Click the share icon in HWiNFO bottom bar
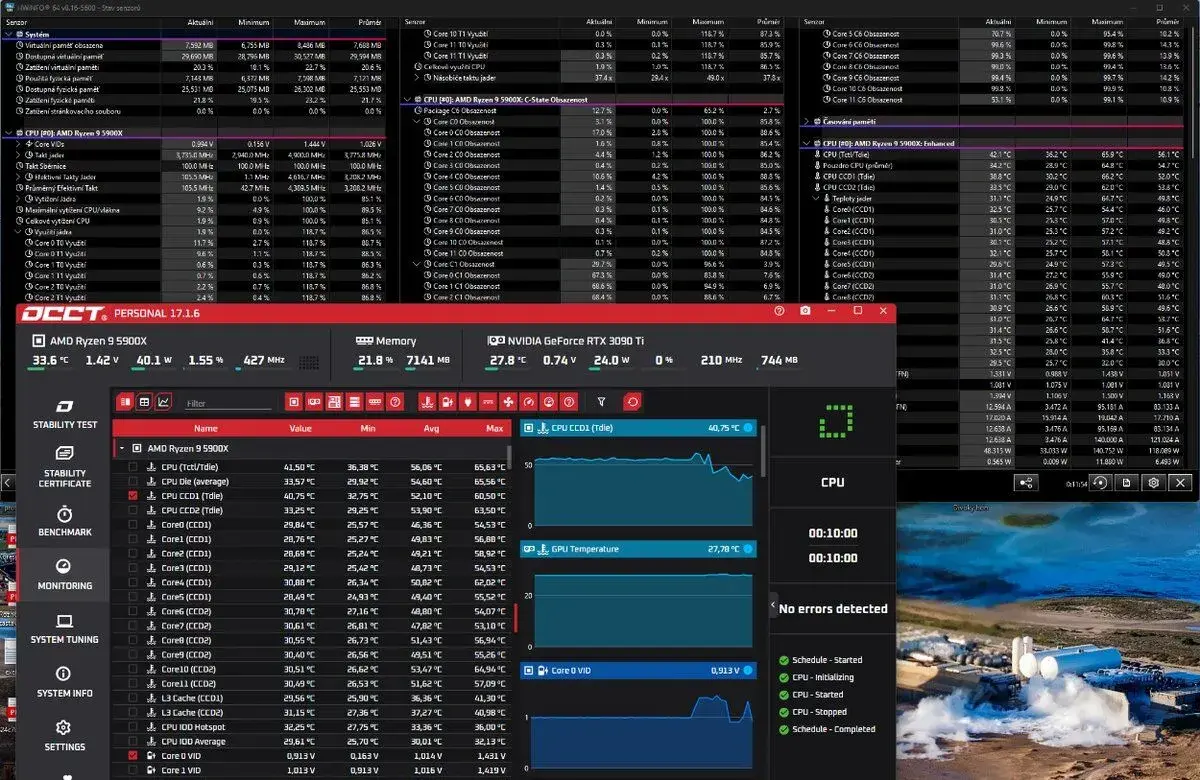The height and width of the screenshot is (780, 1200). tap(1026, 482)
